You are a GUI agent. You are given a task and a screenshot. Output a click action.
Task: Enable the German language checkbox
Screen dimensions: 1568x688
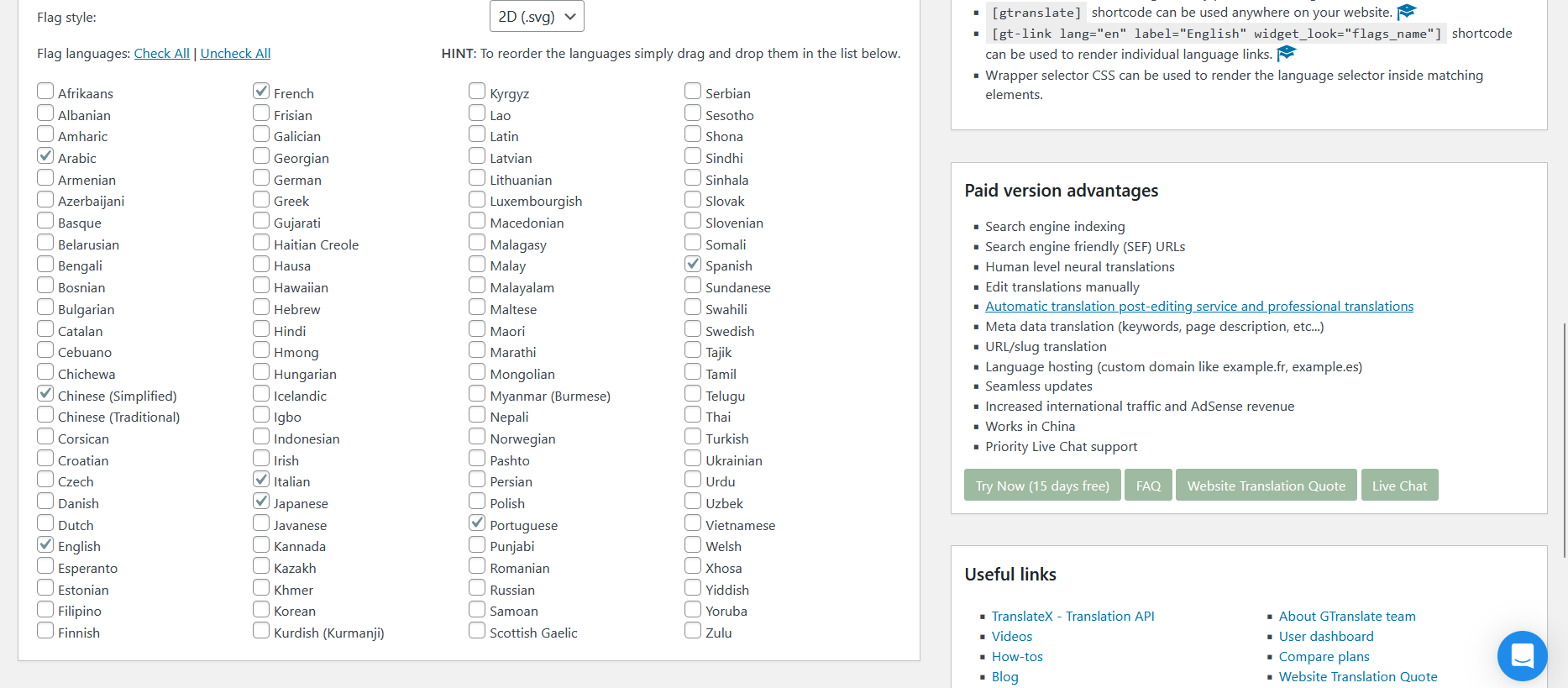pyautogui.click(x=261, y=178)
